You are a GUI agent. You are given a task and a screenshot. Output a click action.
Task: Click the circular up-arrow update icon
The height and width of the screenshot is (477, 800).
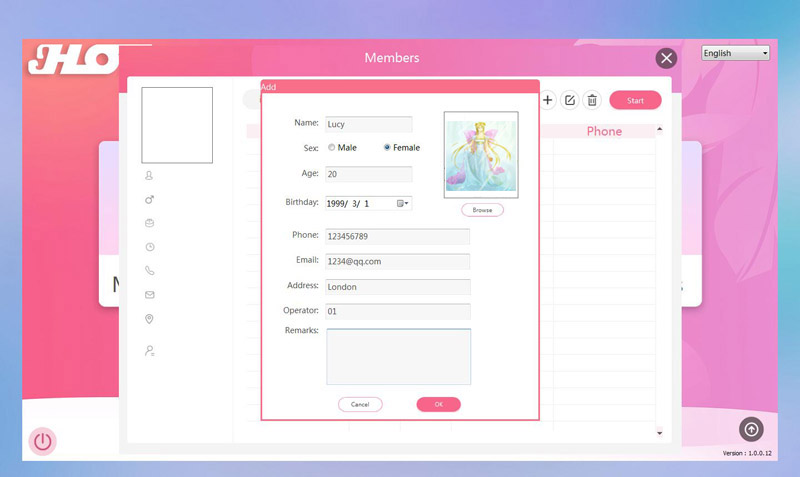click(751, 429)
